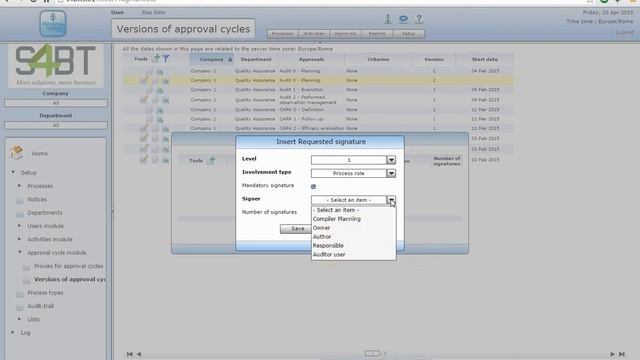Click the blue filter funnel icon
Viewport: 640px width, 360px height.
tap(166, 59)
